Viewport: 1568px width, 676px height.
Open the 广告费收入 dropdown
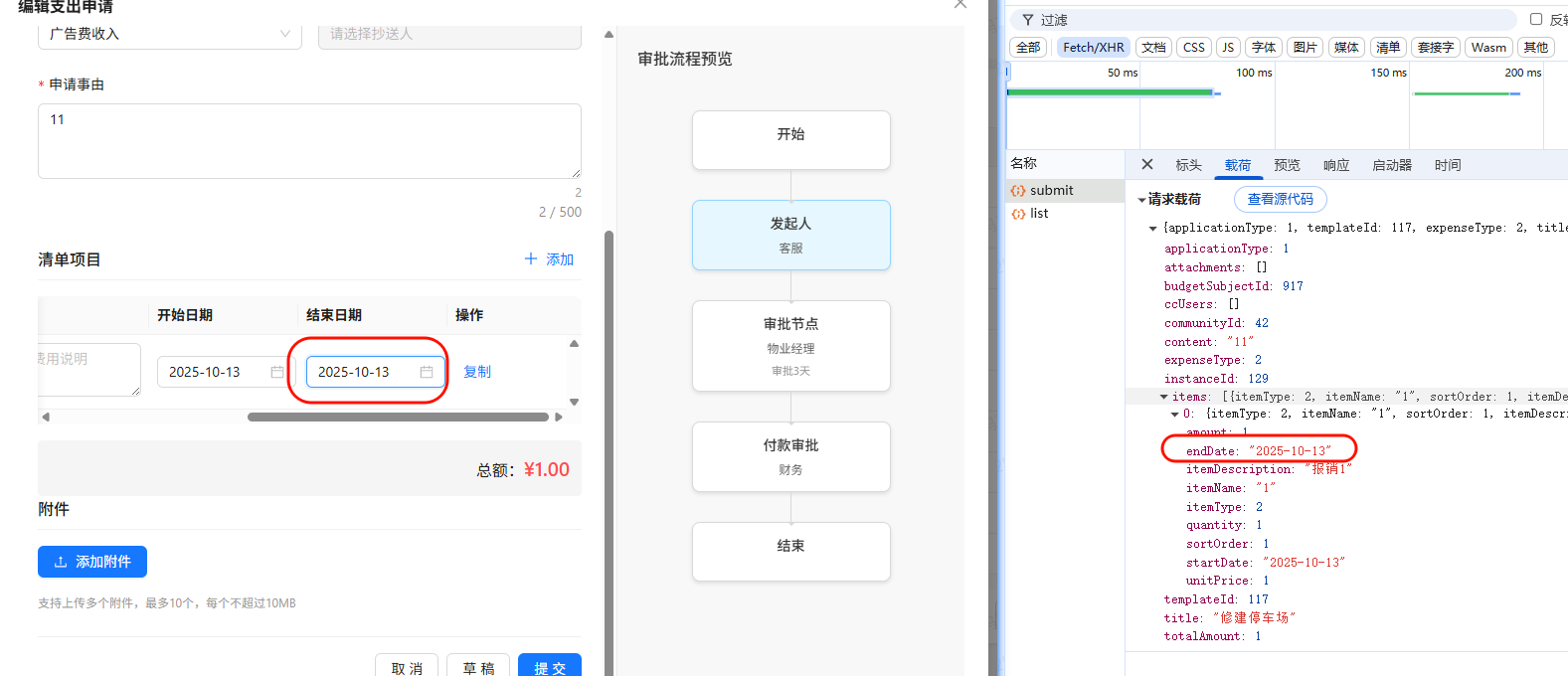[169, 34]
